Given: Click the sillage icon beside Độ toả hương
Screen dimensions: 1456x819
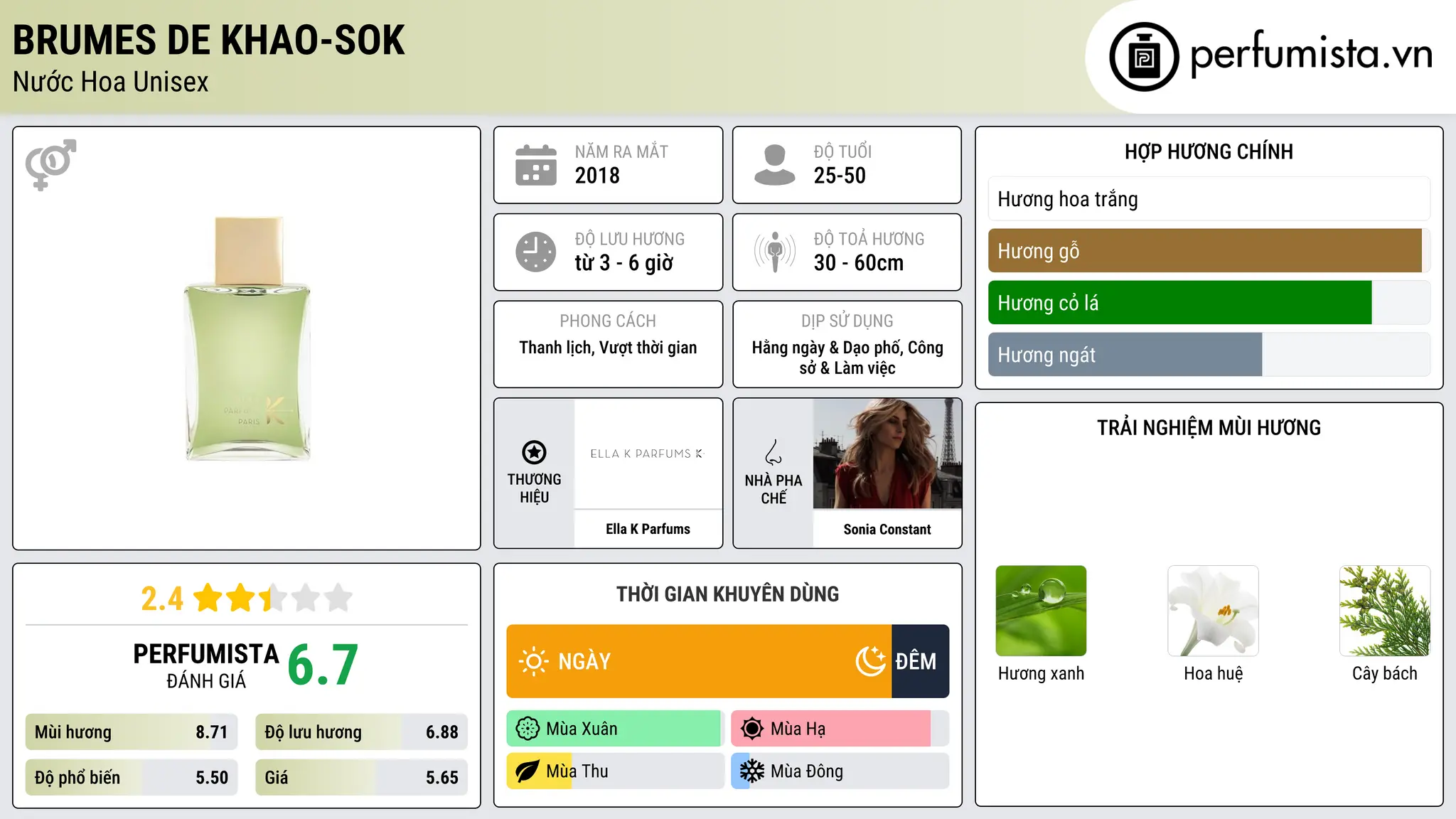Looking at the screenshot, I should point(774,252).
